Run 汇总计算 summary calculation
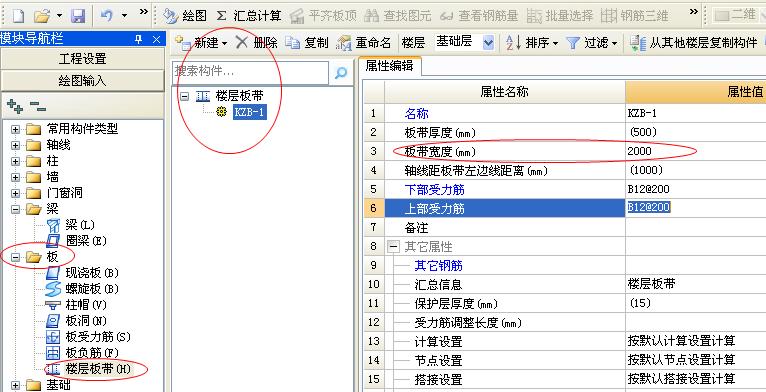 (249, 16)
